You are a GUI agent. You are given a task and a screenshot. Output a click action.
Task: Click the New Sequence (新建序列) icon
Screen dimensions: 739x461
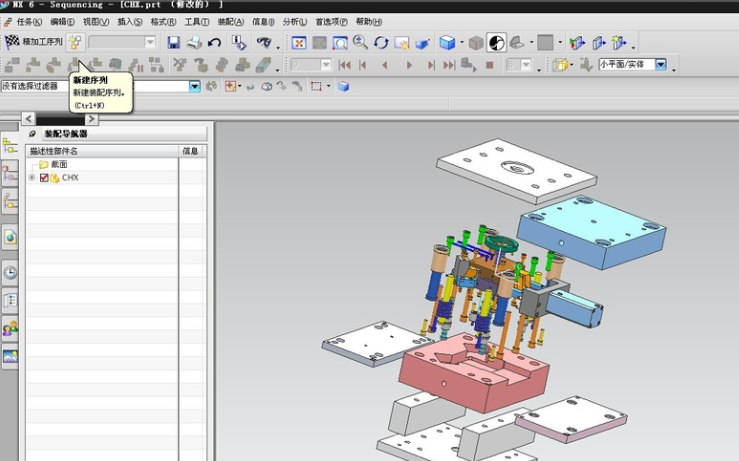click(x=75, y=42)
